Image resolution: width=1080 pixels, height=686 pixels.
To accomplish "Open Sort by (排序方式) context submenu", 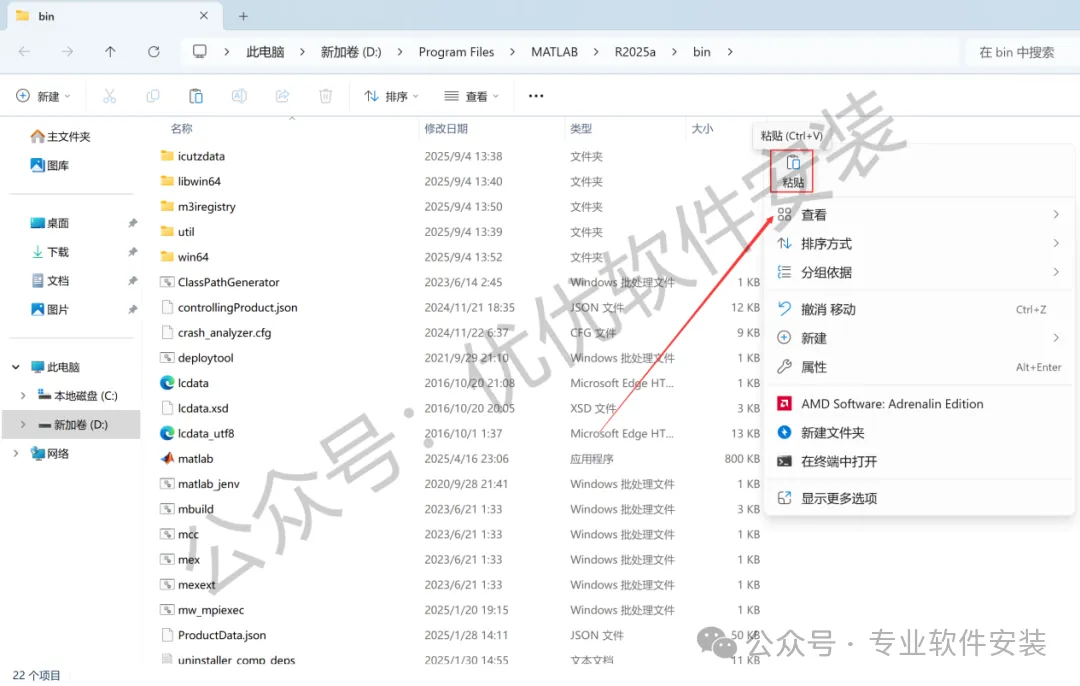I will pos(919,244).
